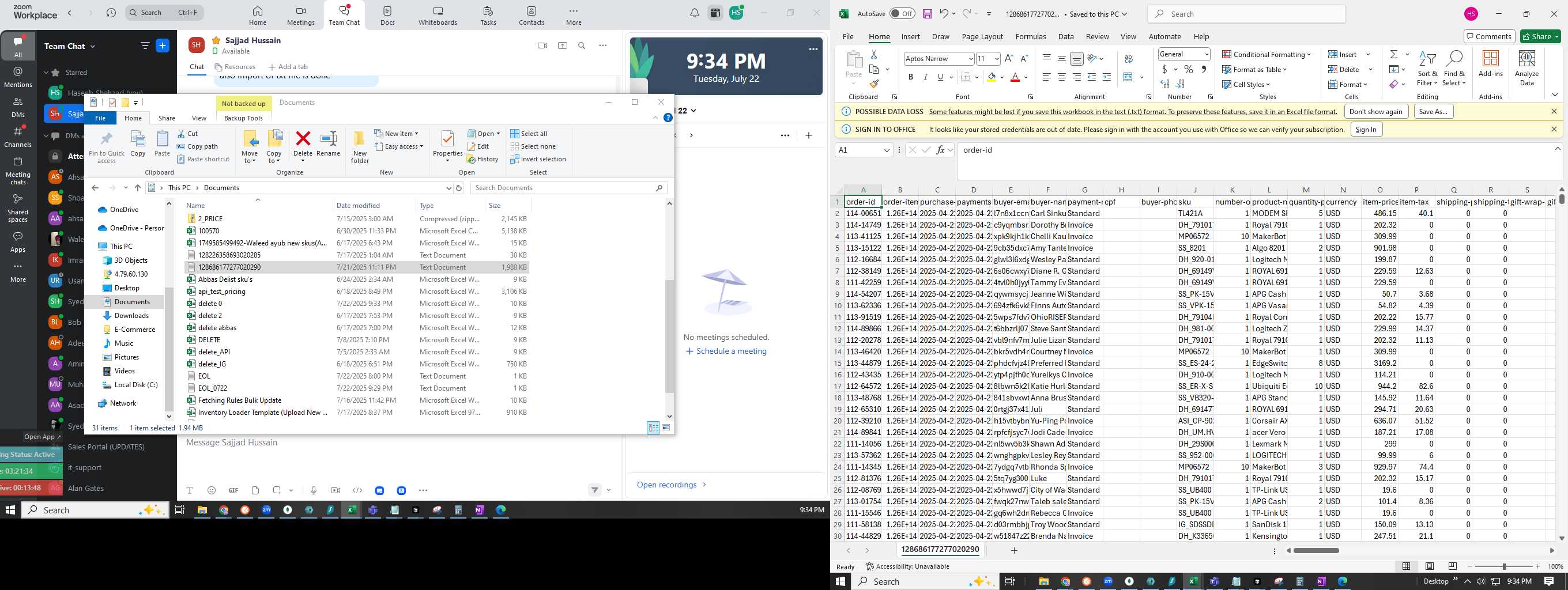Toggle Middle Align in Excel Alignment
1568x590 pixels.
(x=1061, y=59)
